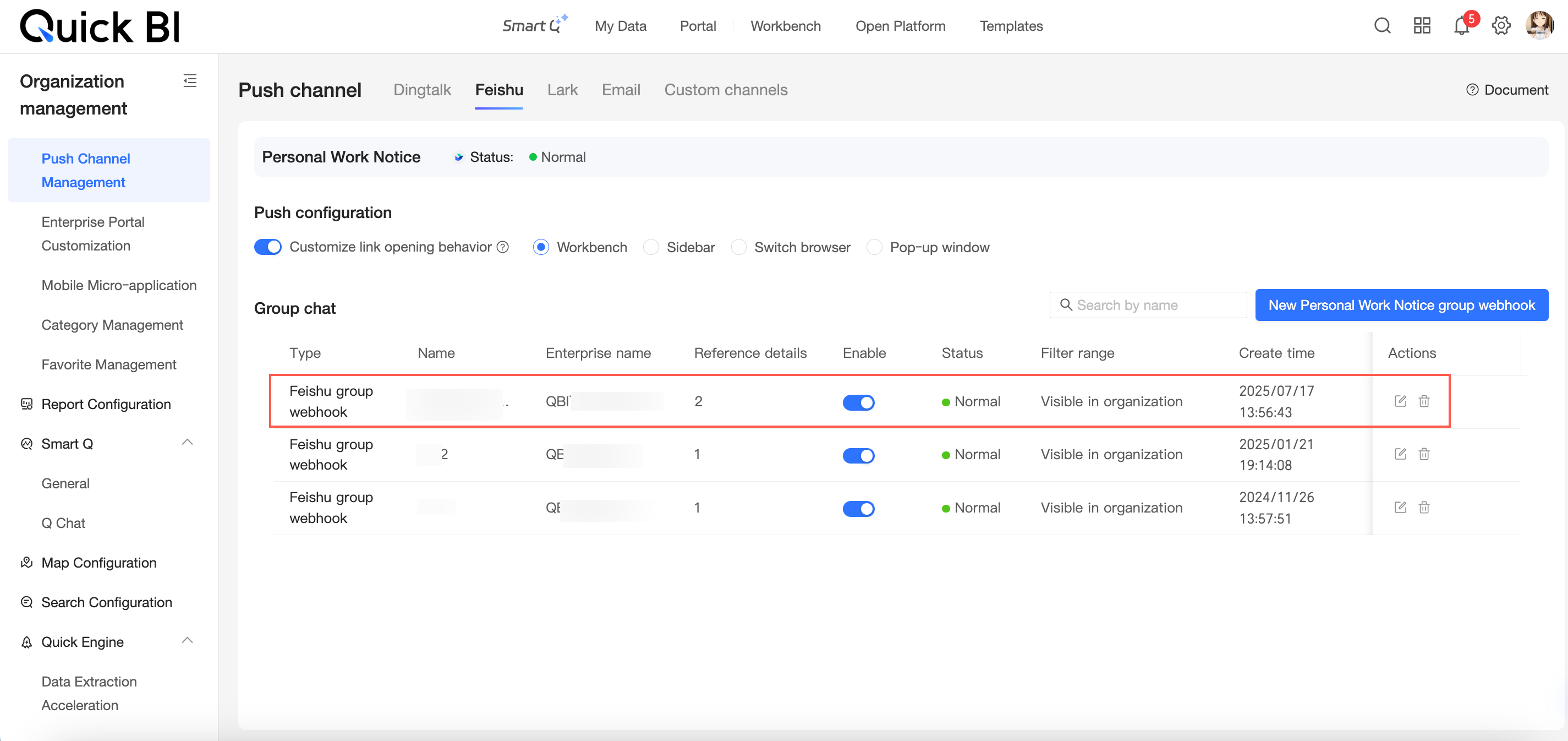Open the apps grid icon

1421,25
